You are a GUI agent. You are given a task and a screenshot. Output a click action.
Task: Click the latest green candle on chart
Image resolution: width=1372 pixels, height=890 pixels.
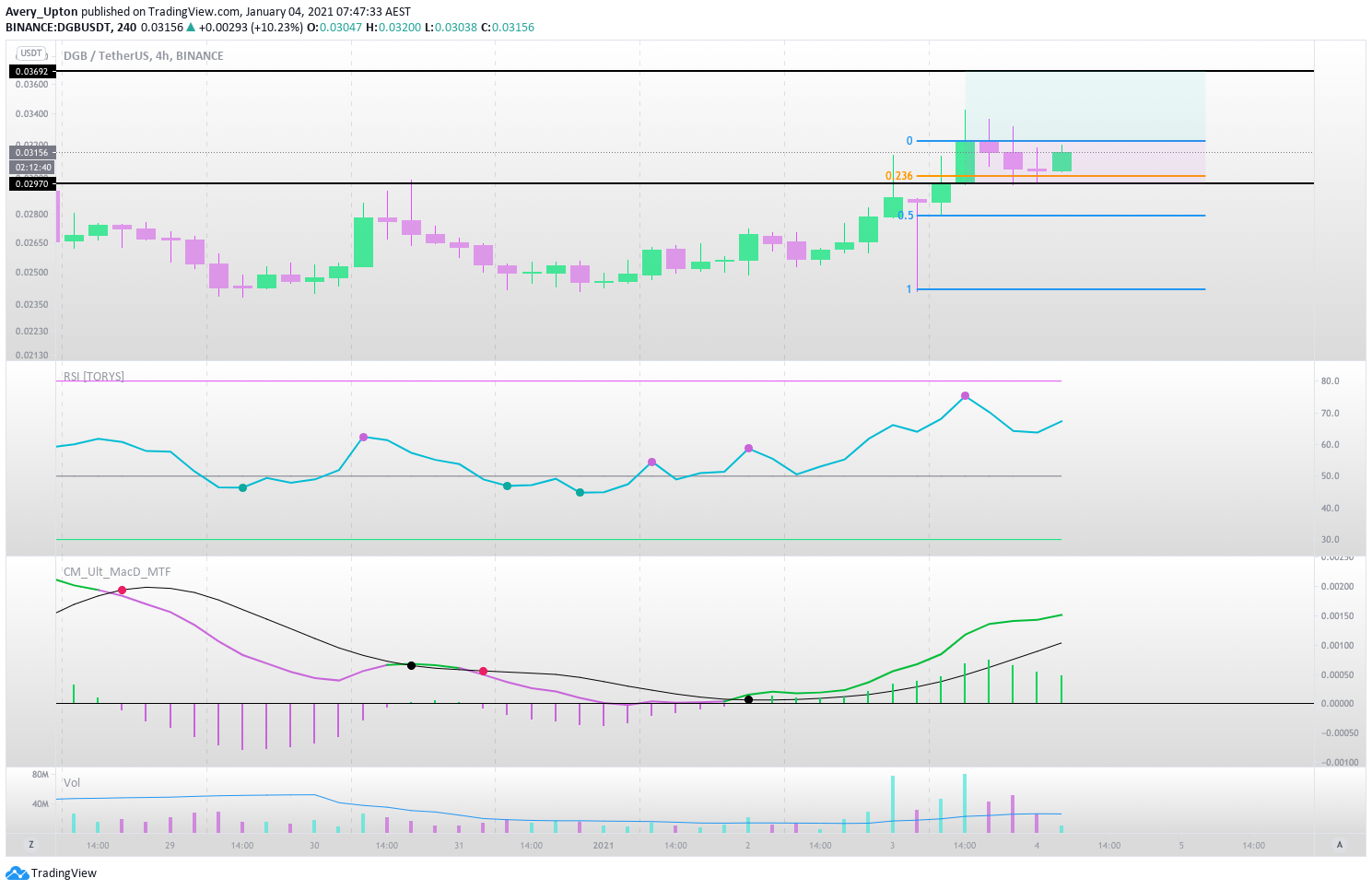coord(1061,162)
